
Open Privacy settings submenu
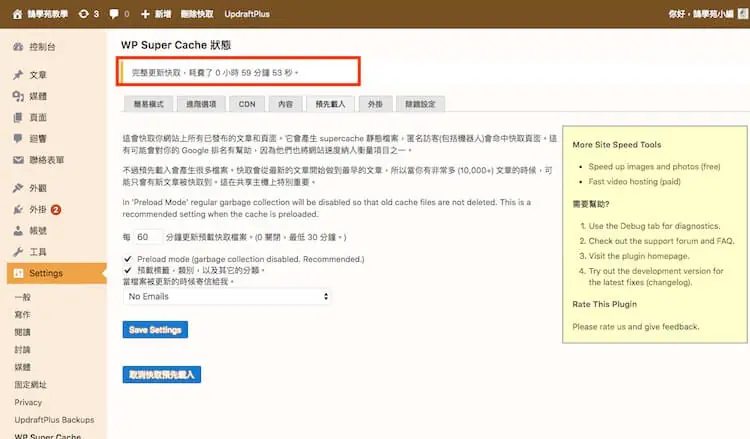(x=28, y=402)
